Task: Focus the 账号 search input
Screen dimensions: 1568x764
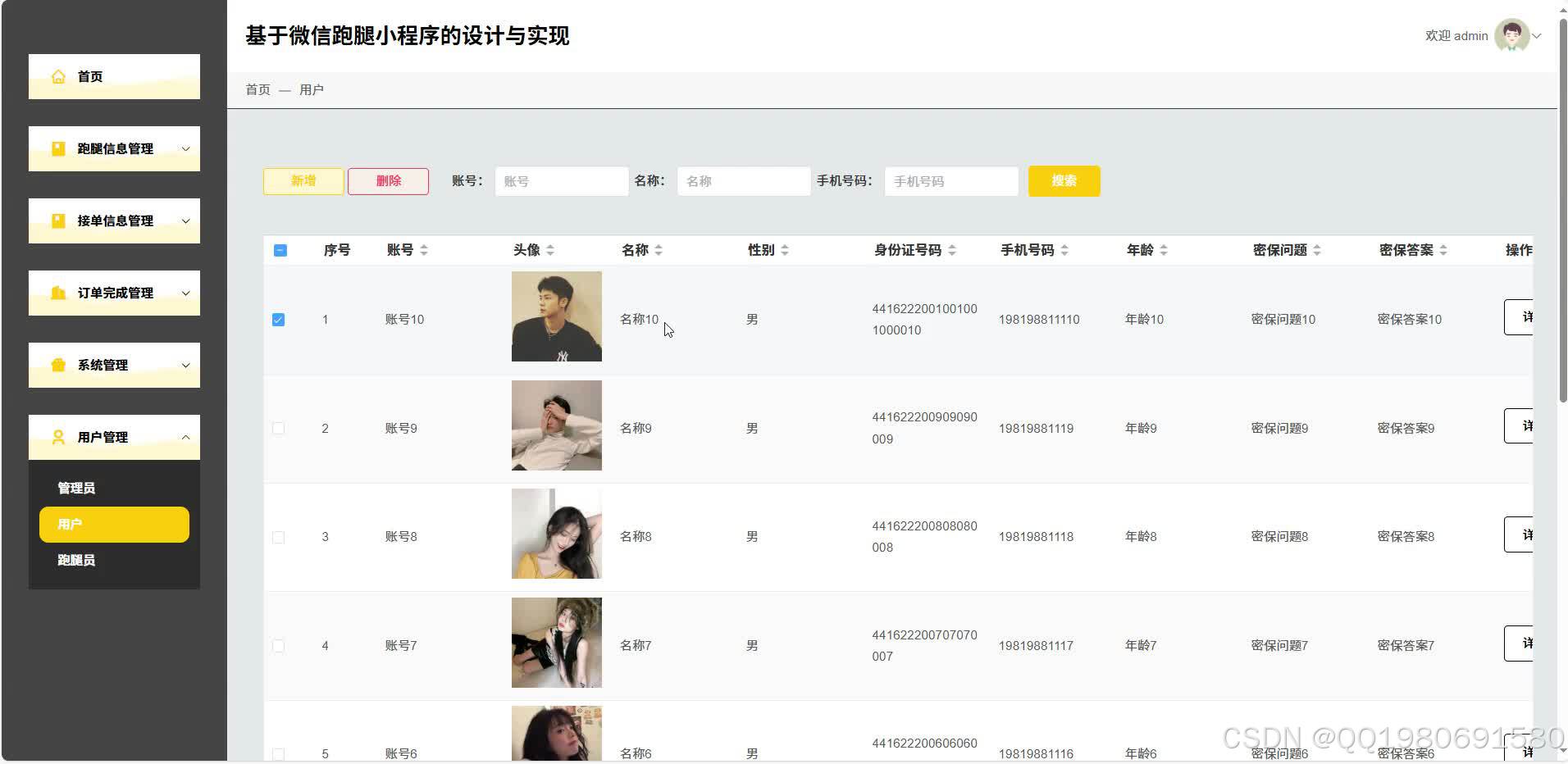Action: tap(562, 181)
